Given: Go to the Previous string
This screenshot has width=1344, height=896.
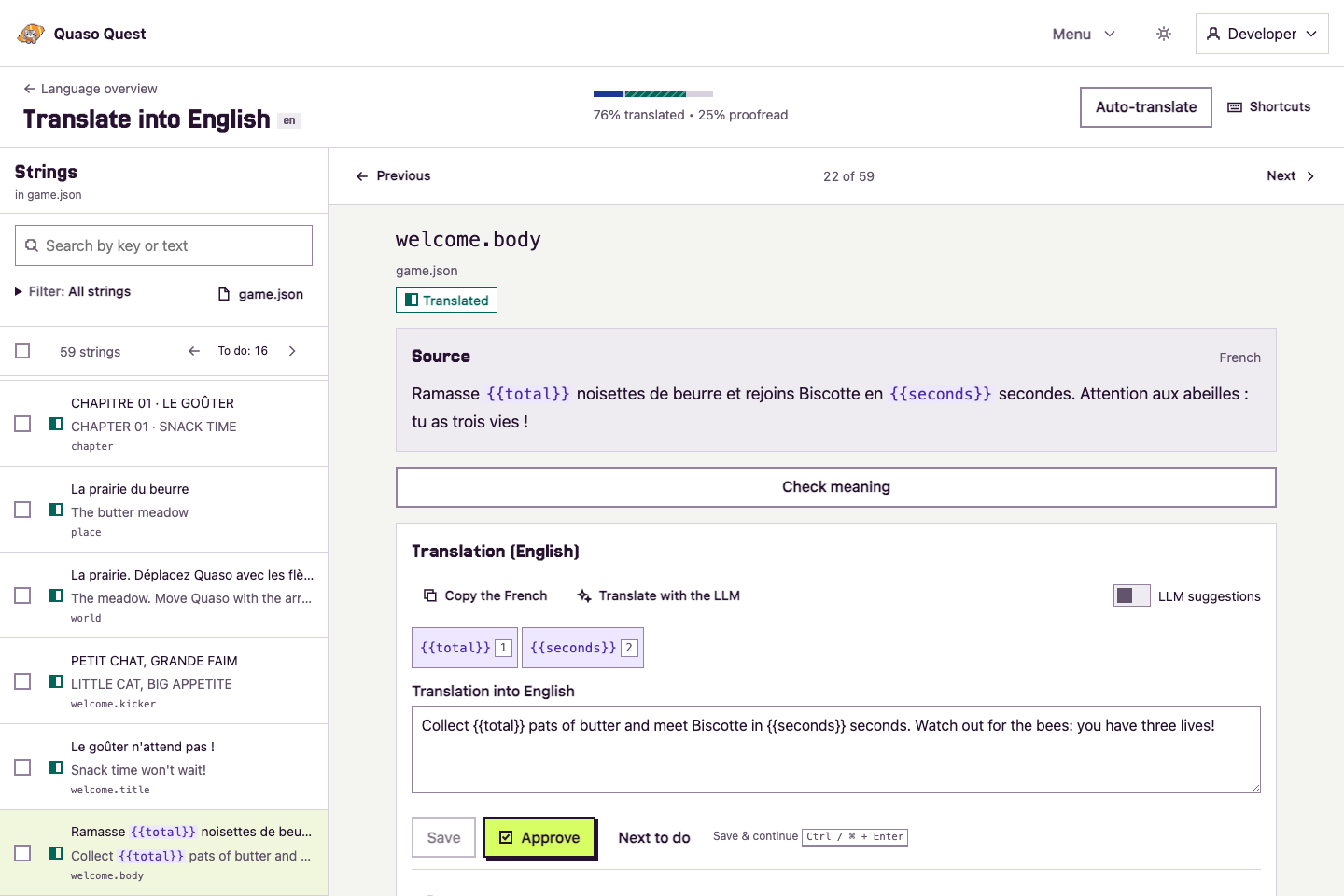Looking at the screenshot, I should point(393,175).
